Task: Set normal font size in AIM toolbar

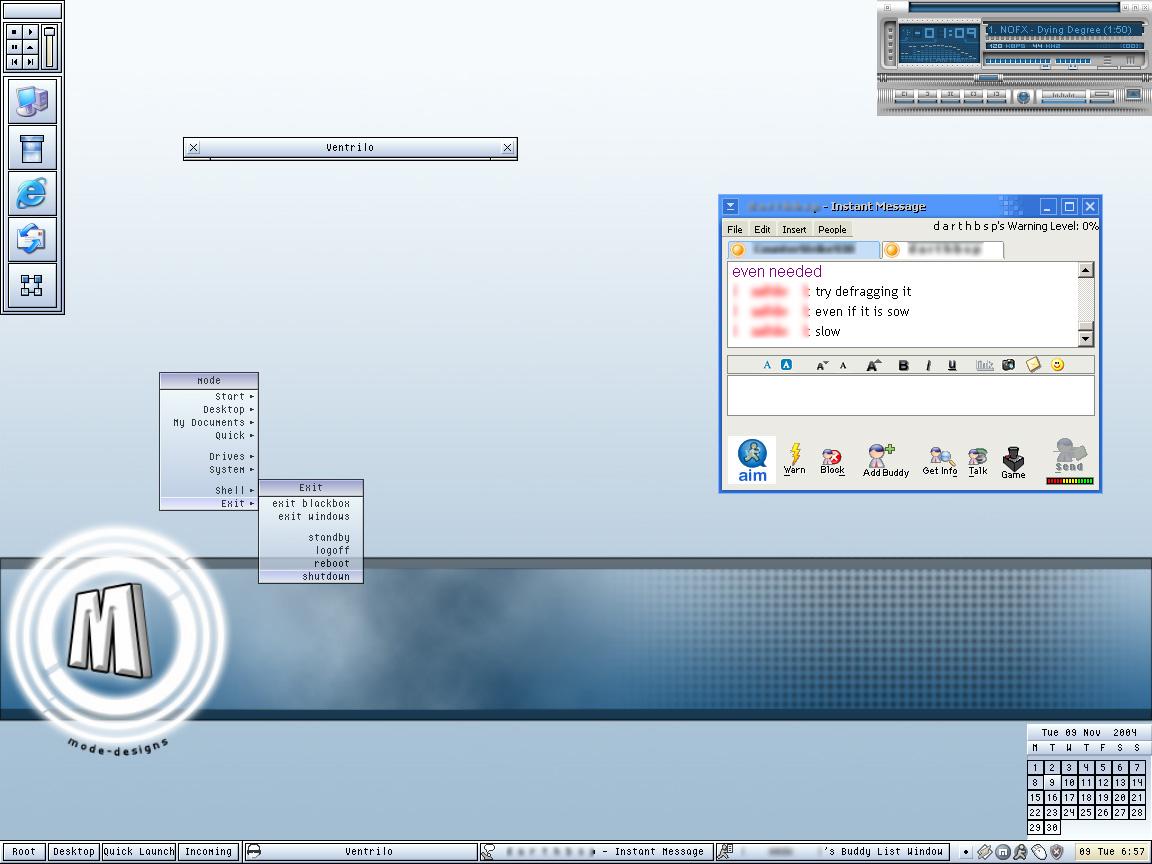Action: (x=843, y=365)
